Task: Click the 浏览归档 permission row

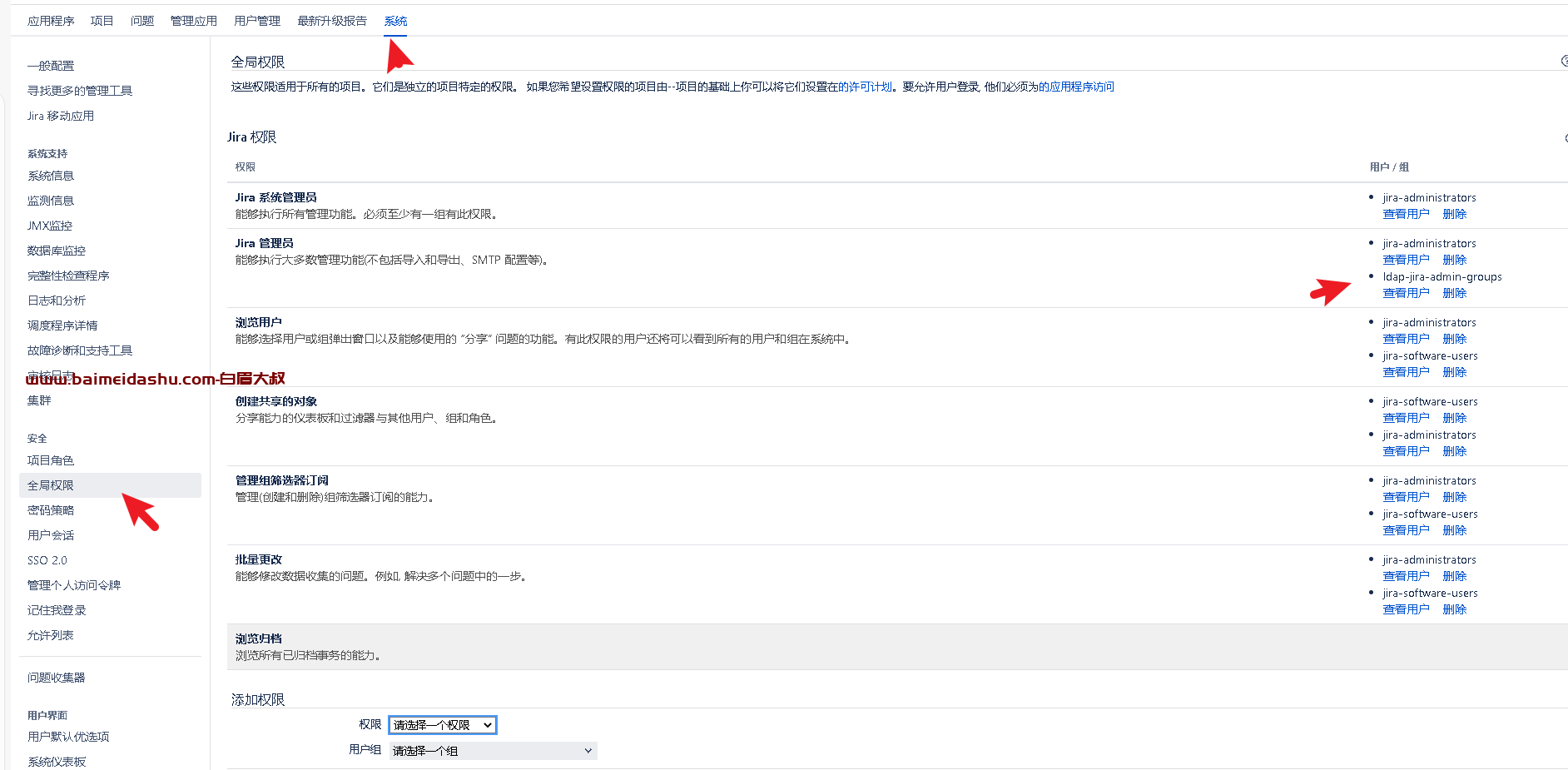Action: coord(897,647)
